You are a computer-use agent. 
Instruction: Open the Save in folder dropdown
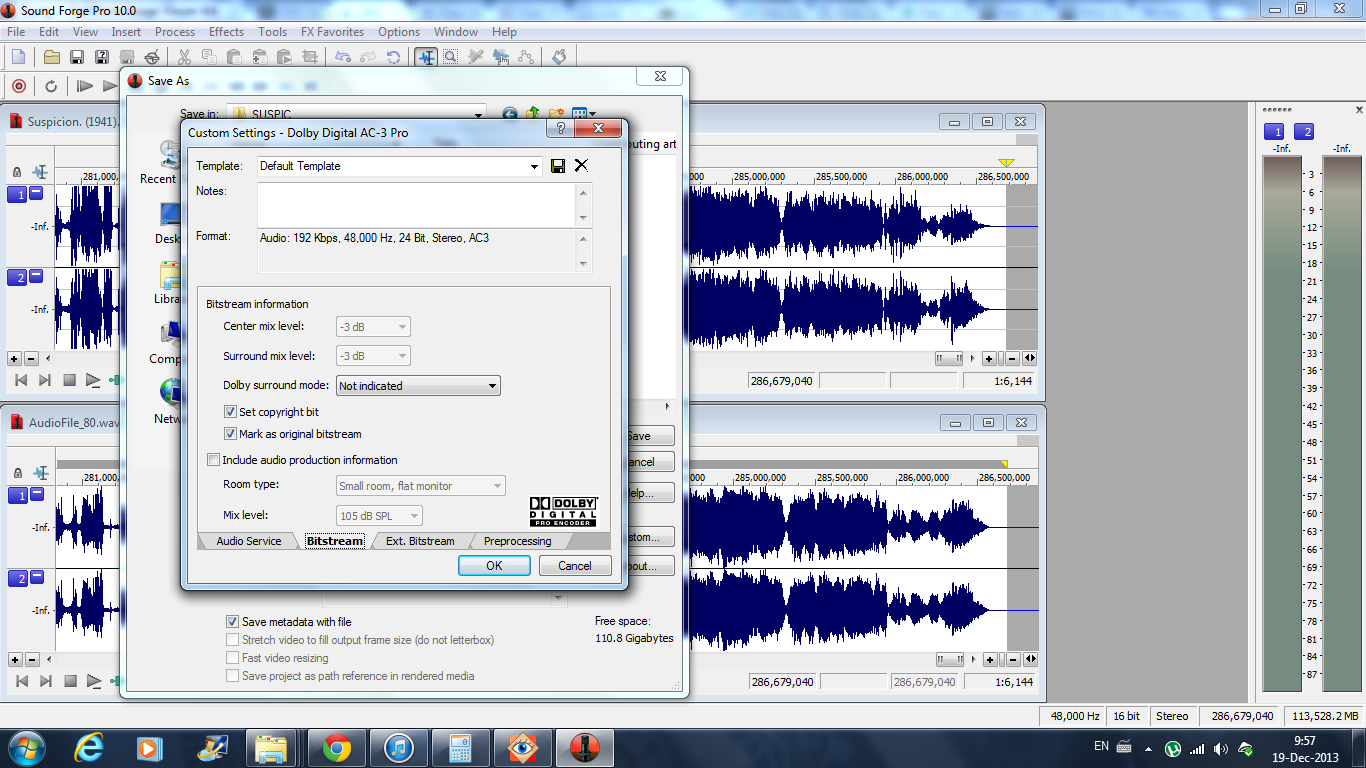click(x=478, y=115)
